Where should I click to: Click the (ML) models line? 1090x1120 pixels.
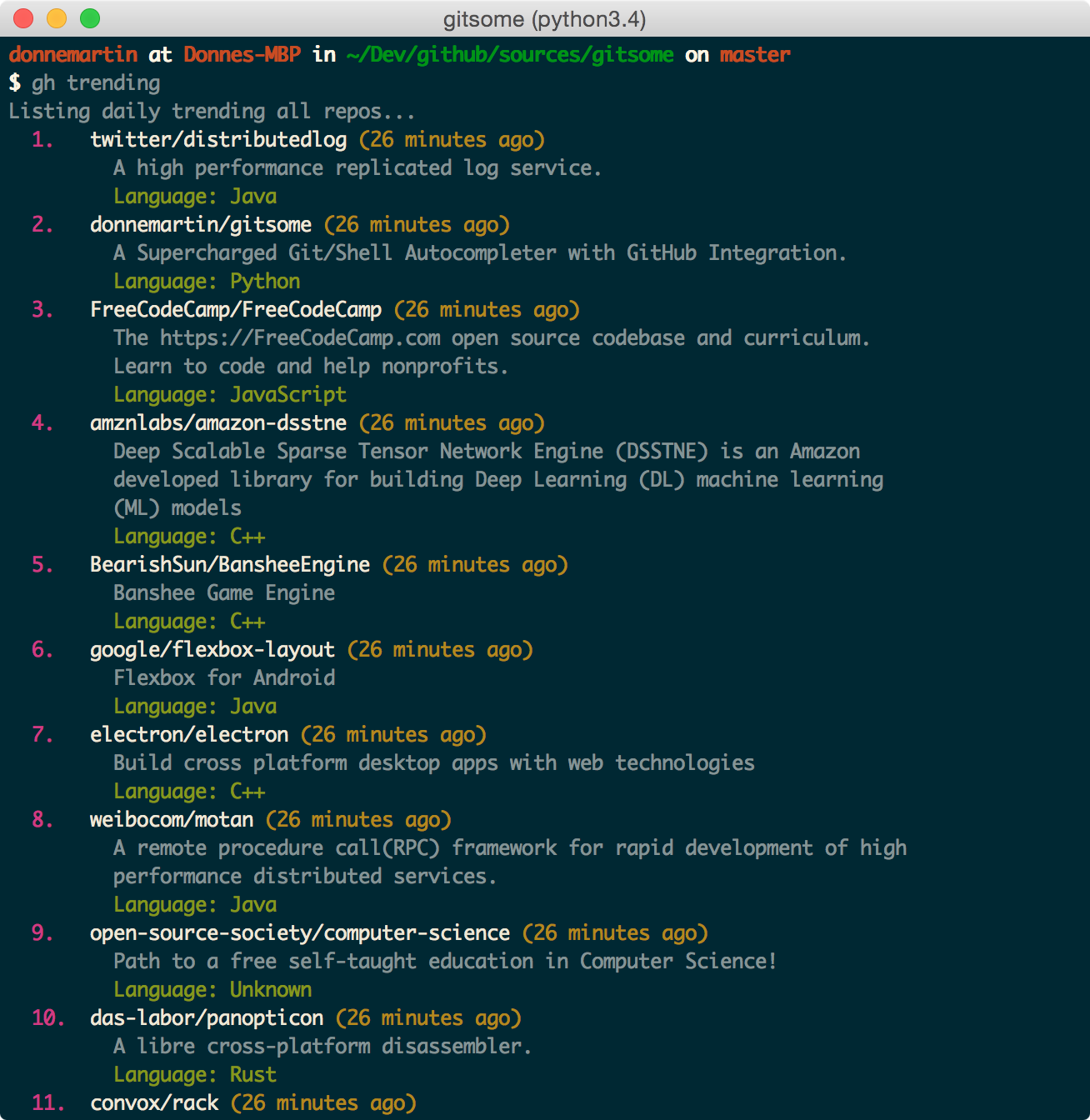pos(177,508)
